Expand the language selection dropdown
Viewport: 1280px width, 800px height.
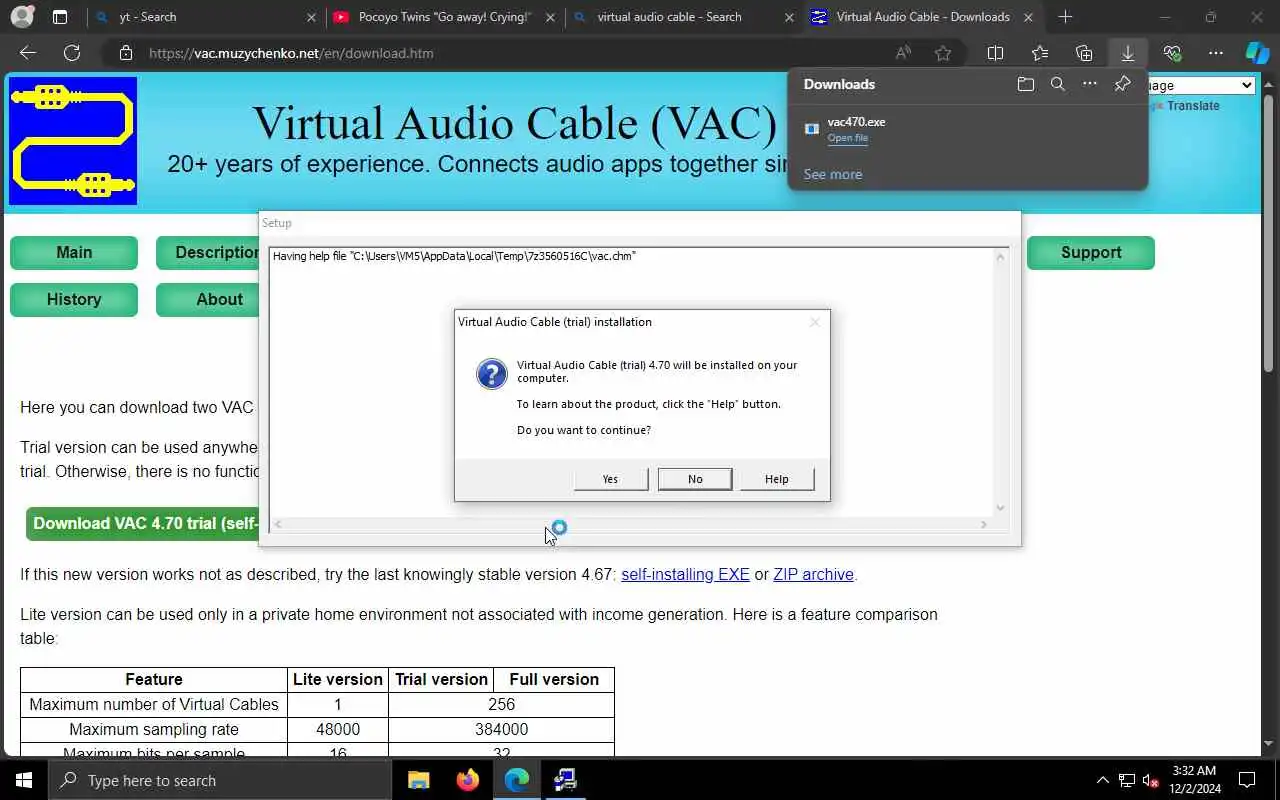[x=1200, y=86]
